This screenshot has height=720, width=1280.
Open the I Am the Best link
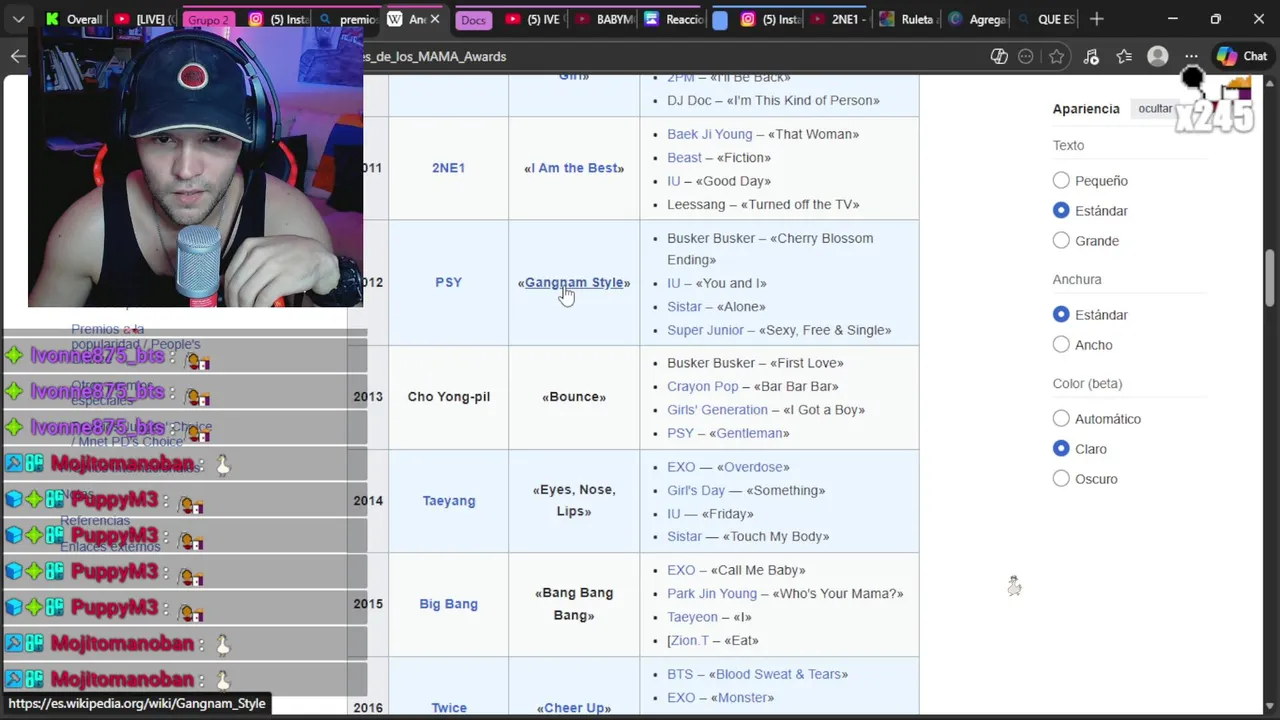click(574, 168)
